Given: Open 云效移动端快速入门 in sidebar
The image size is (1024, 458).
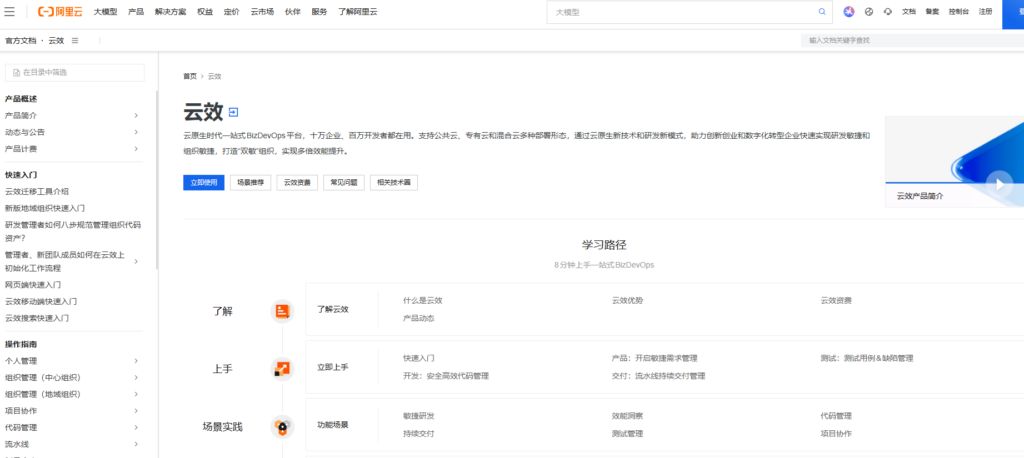Looking at the screenshot, I should point(41,302).
